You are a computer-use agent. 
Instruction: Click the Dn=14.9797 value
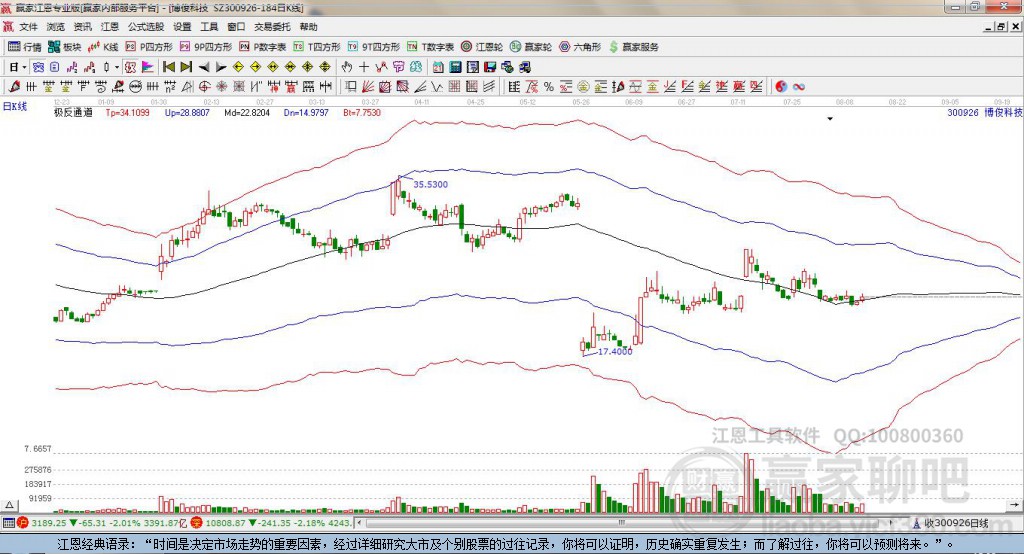(x=306, y=112)
